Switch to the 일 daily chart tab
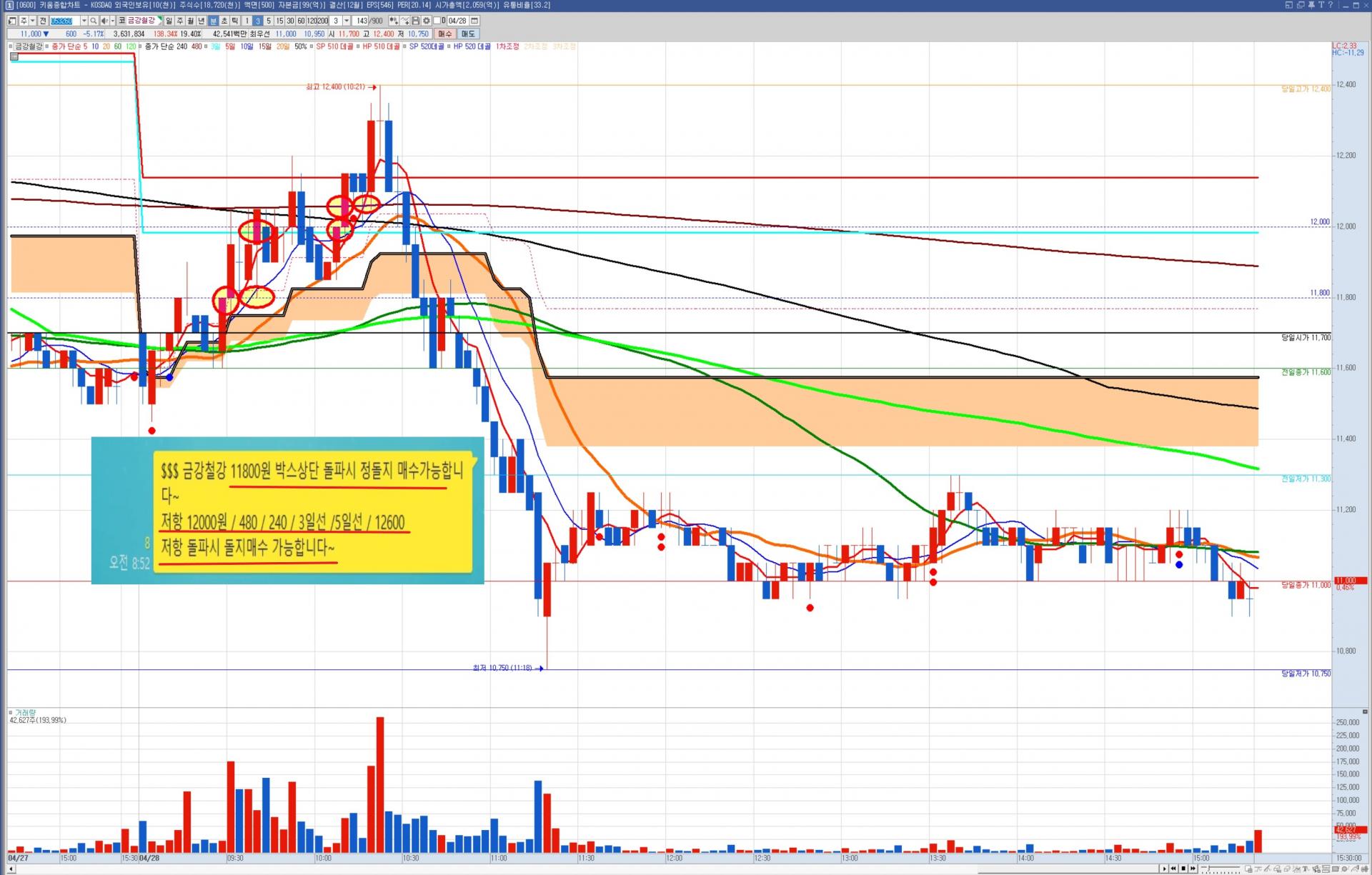Viewport: 1372px width, 875px height. [169, 21]
